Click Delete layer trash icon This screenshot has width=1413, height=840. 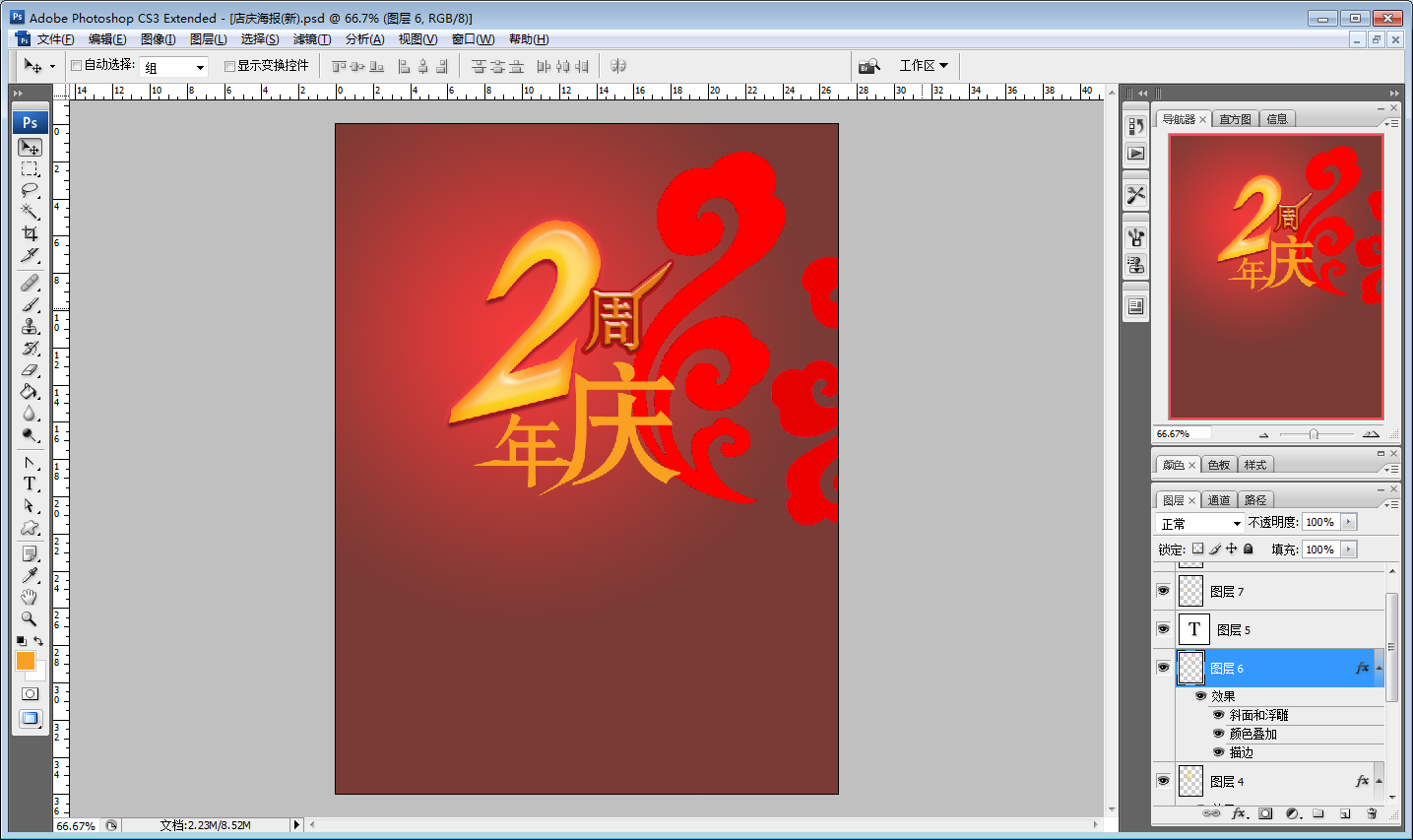(x=1372, y=813)
